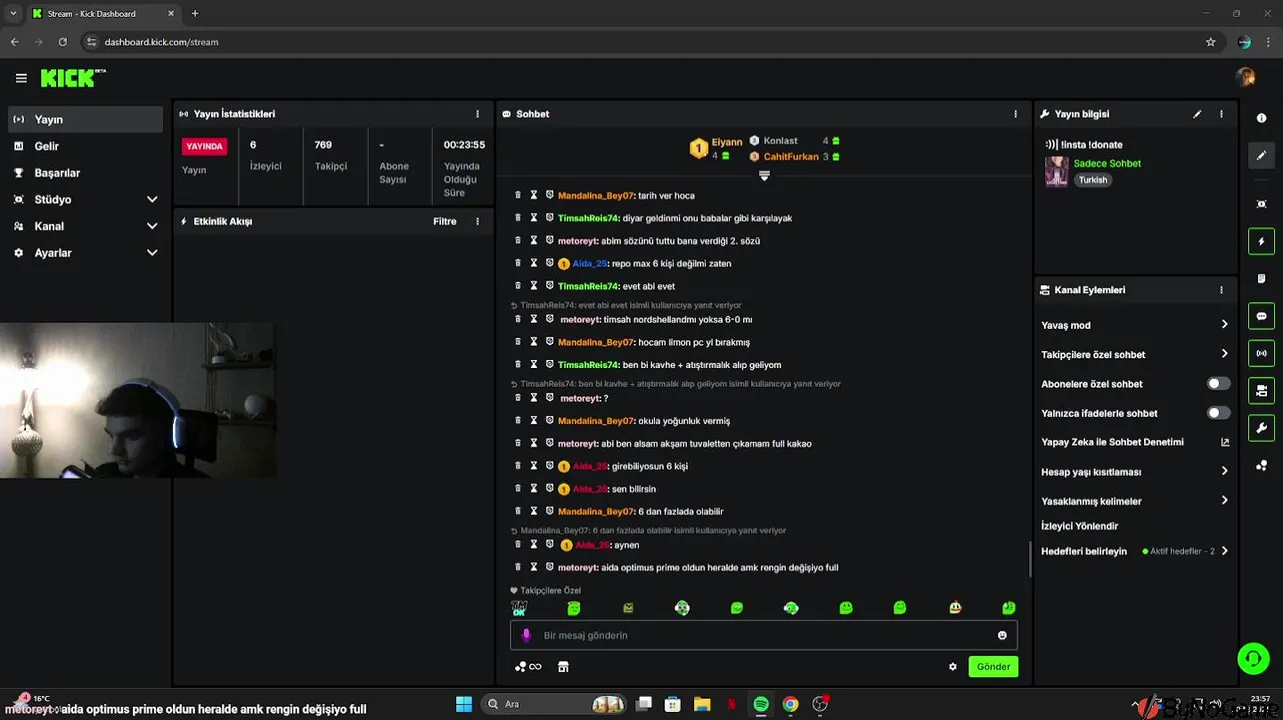Open the chat shop store icon
Viewport: 1283px width, 720px height.
563,667
